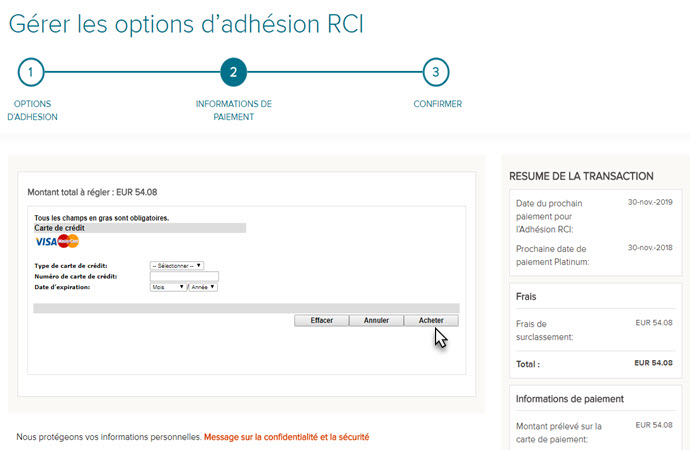Click the 'Frais' section header
The image size is (690, 450).
tap(528, 297)
